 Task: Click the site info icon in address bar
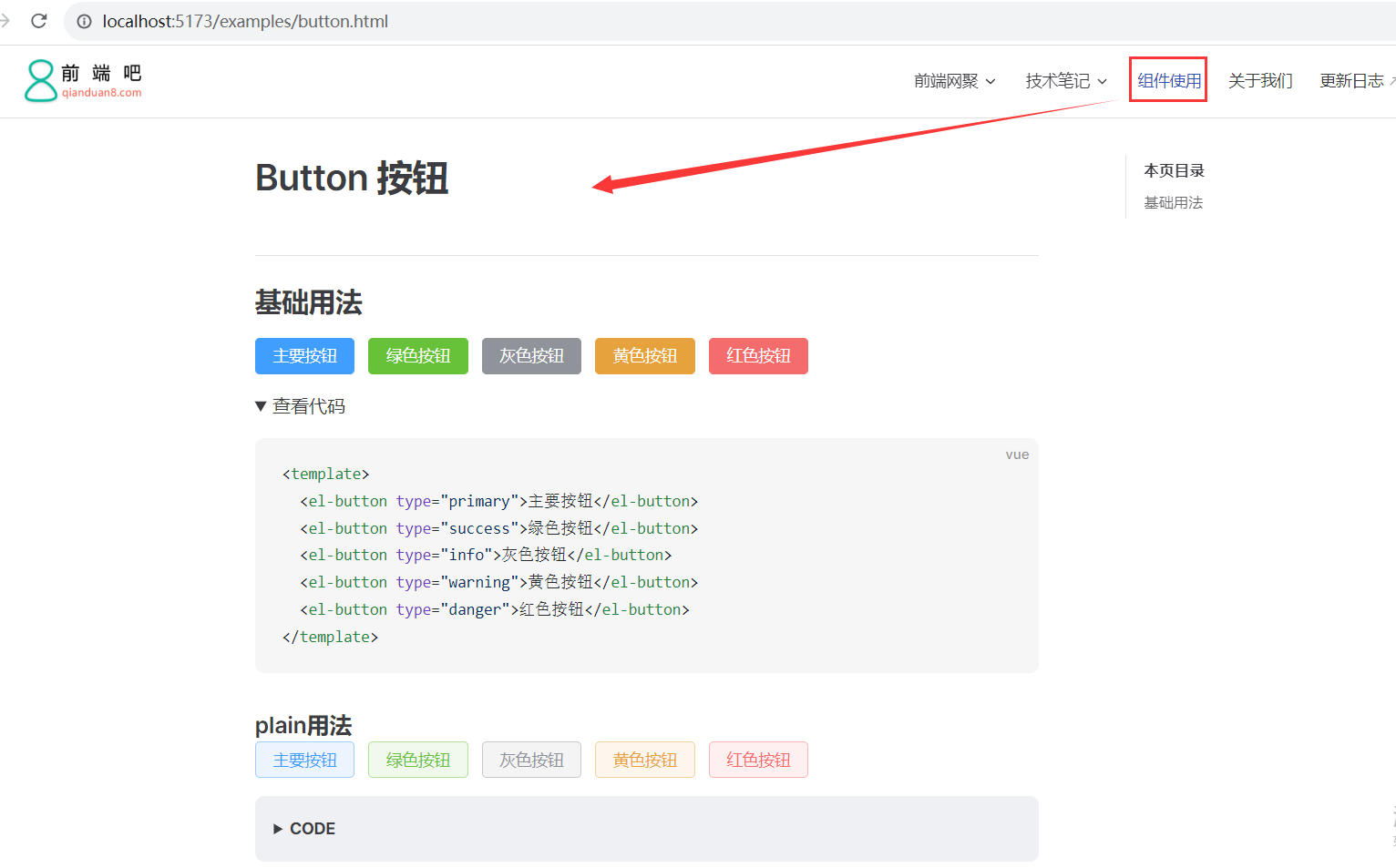(84, 21)
